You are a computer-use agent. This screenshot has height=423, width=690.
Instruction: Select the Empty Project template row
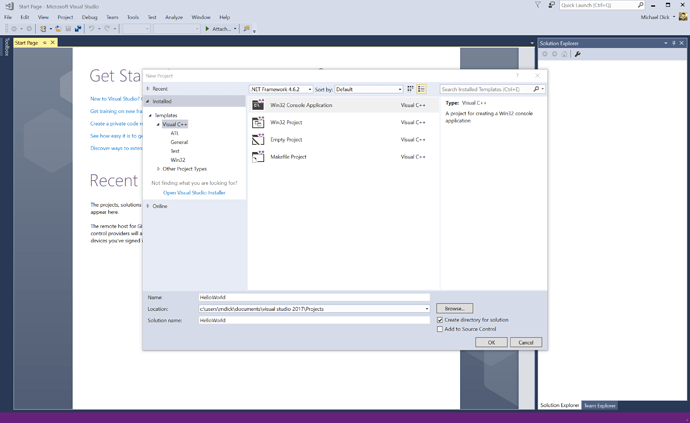[x=344, y=140]
